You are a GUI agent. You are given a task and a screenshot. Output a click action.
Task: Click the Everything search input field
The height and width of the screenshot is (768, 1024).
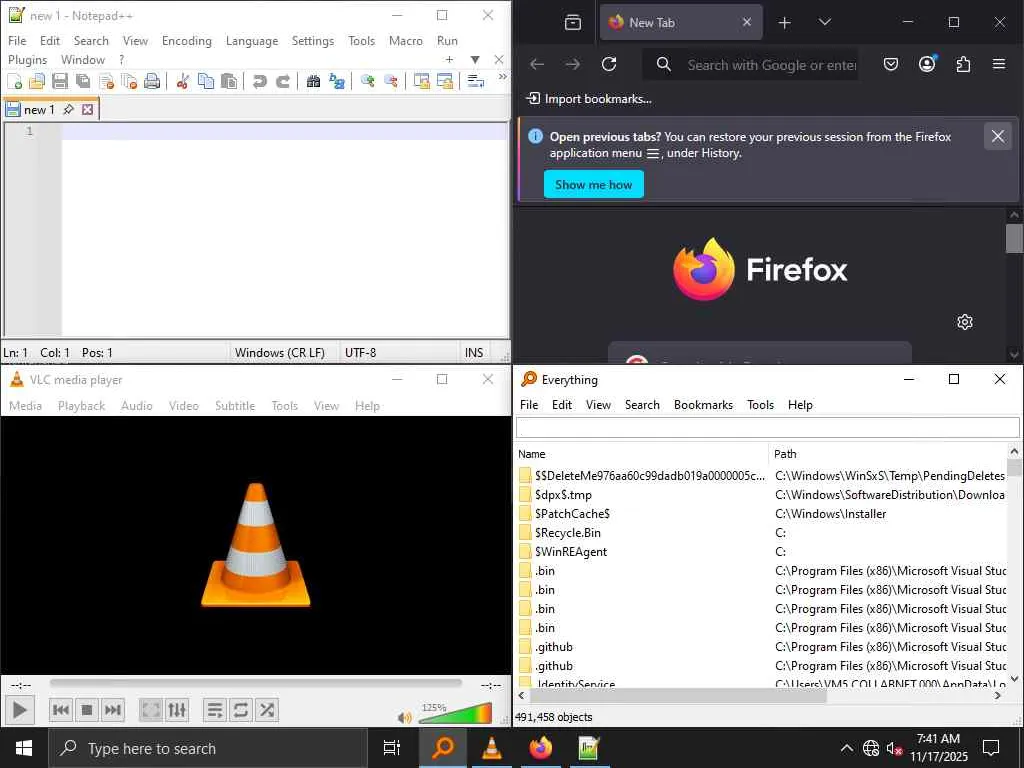pos(767,428)
